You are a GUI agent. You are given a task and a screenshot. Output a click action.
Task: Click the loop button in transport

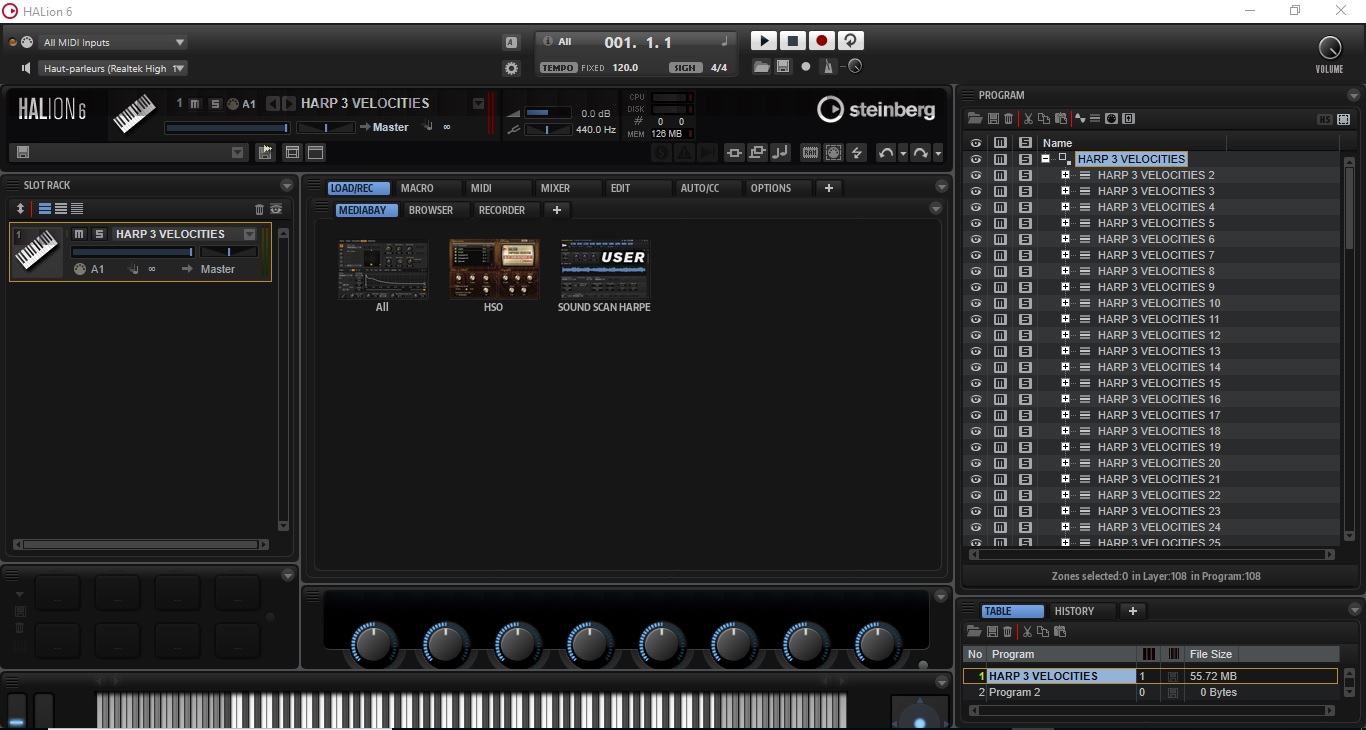pos(850,41)
